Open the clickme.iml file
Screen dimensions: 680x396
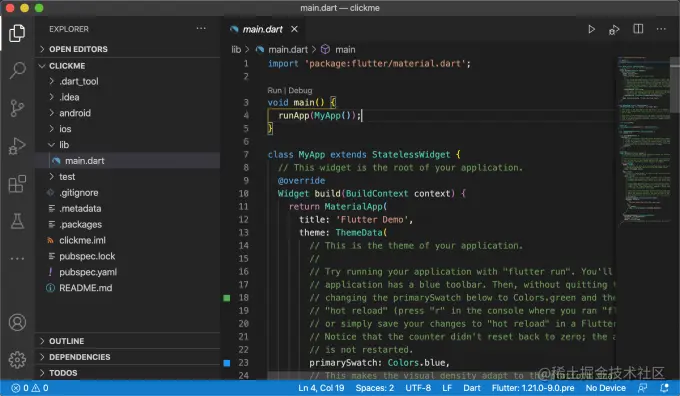[x=128, y=240]
